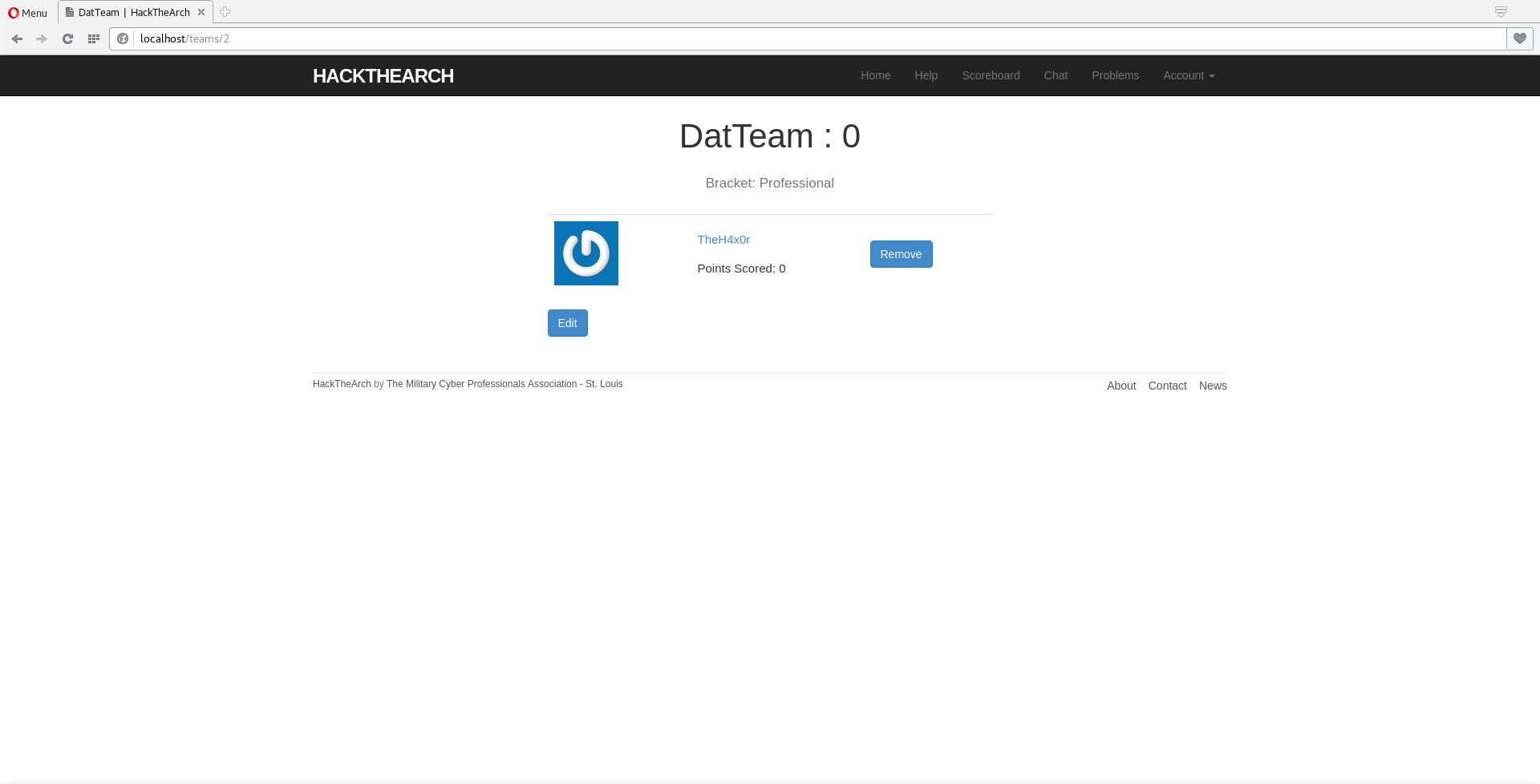The image size is (1540, 784).
Task: Edit the DatTeam details
Action: point(567,322)
